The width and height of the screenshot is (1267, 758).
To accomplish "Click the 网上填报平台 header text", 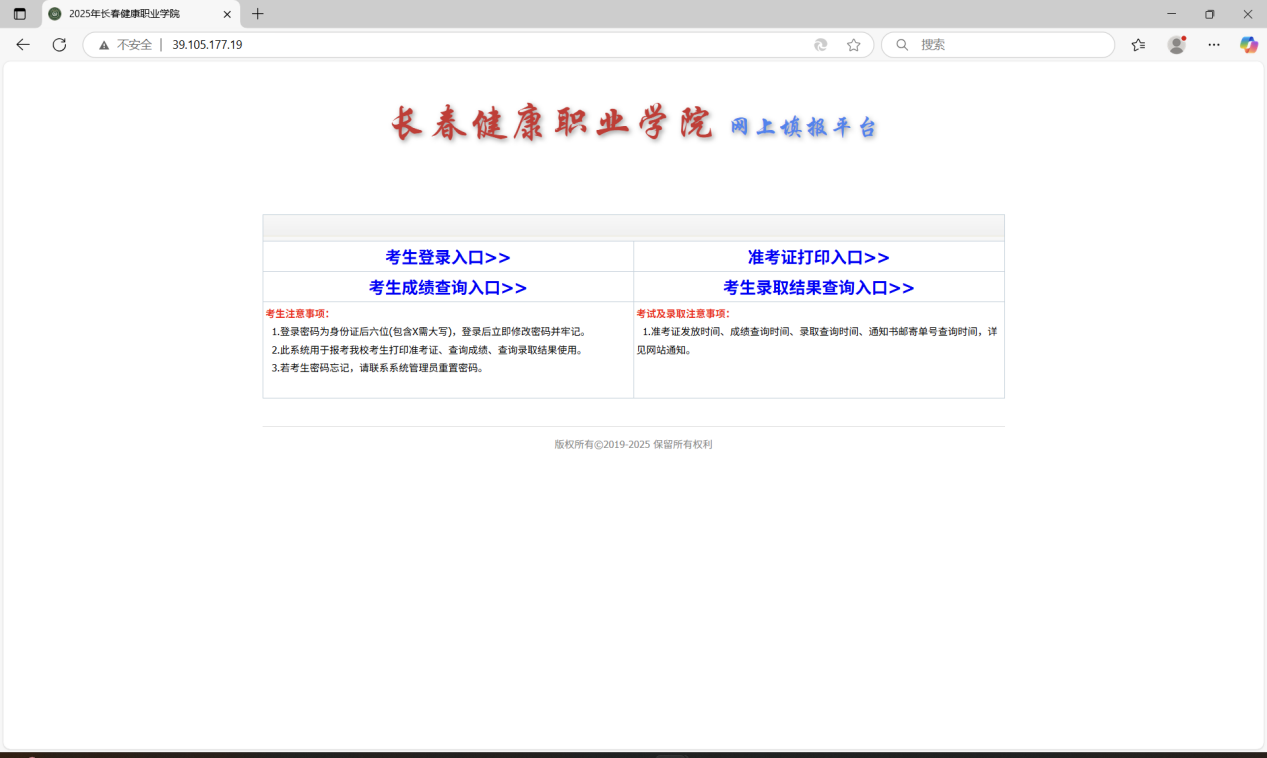I will point(803,127).
